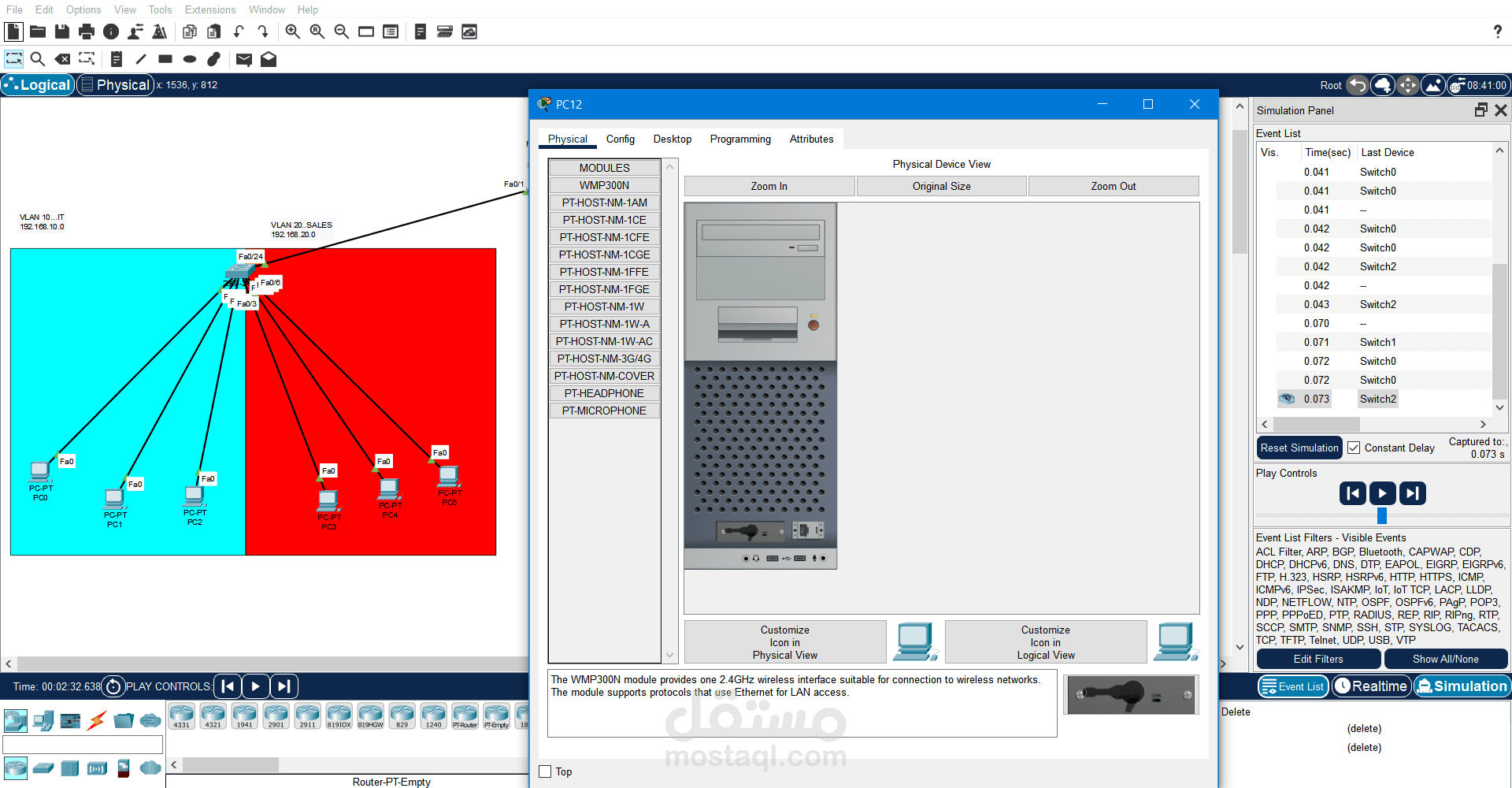Toggle the Constant Delay checkbox
1512x788 pixels.
click(1354, 448)
